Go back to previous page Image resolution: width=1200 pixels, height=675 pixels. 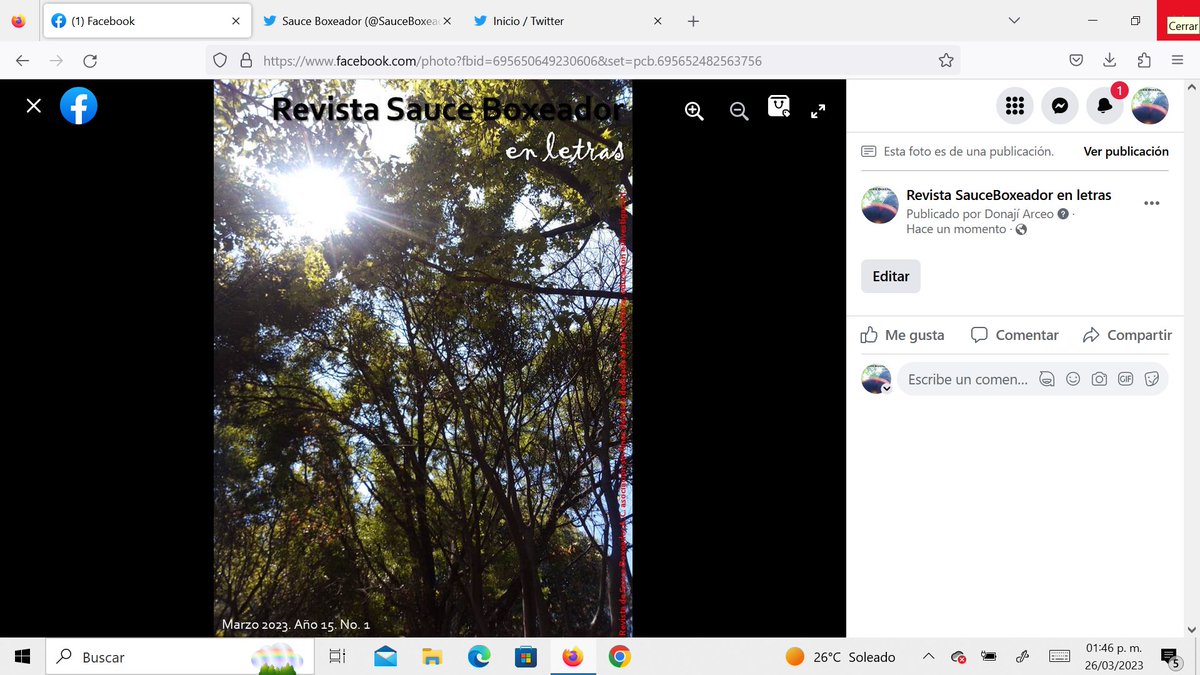tap(23, 61)
